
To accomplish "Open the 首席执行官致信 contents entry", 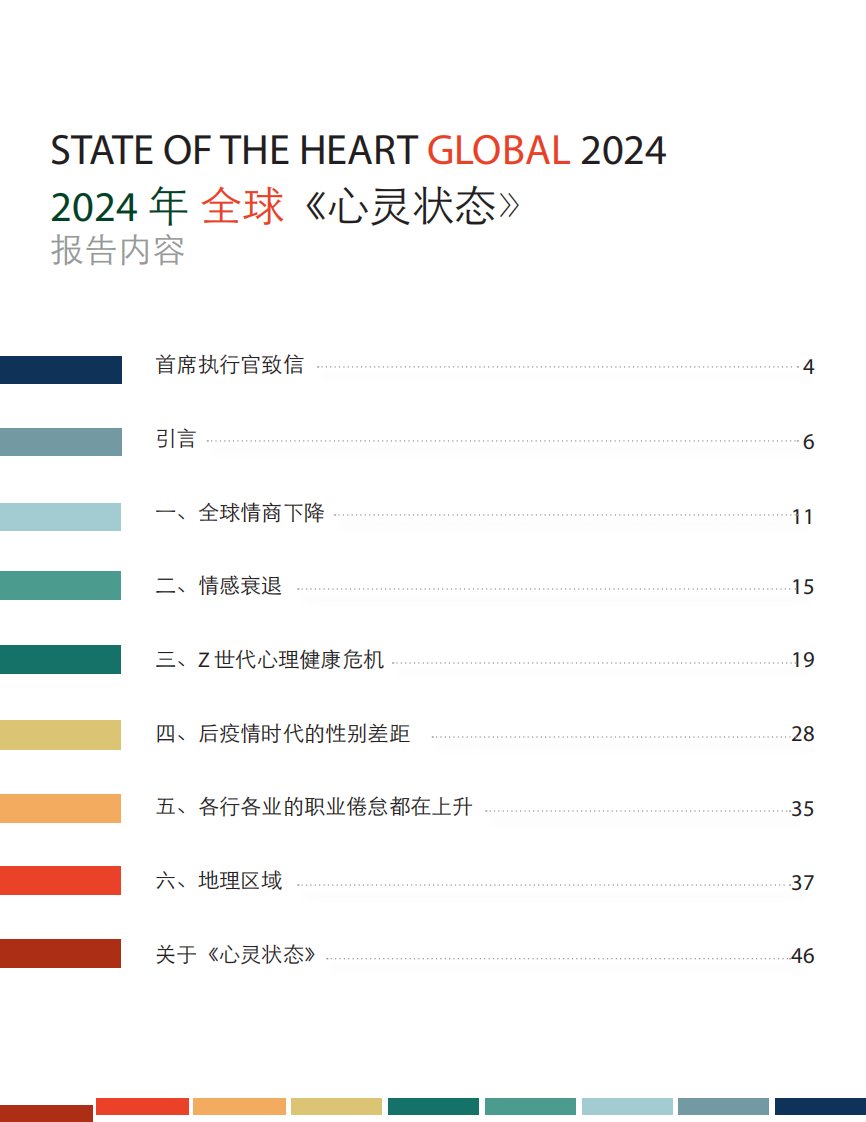I will point(229,366).
